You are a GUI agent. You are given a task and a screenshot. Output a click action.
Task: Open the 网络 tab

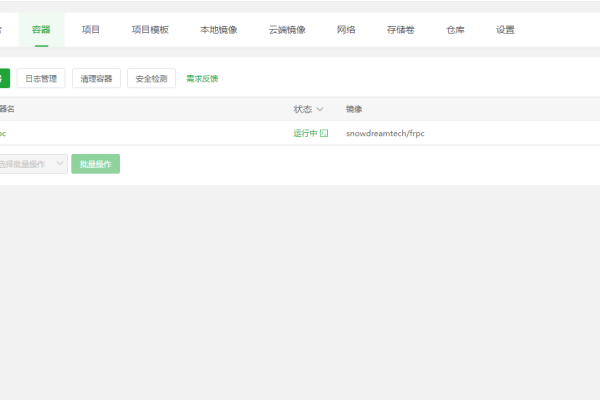pyautogui.click(x=346, y=30)
